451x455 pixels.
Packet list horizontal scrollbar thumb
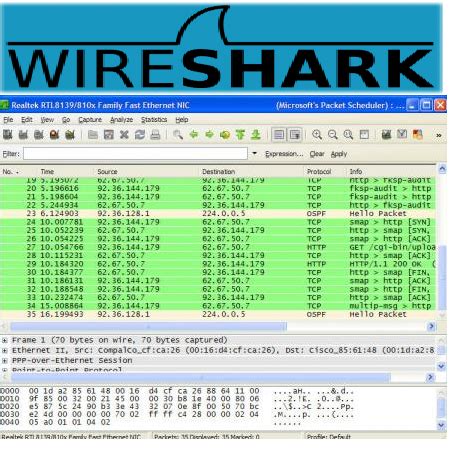[x=148, y=326]
